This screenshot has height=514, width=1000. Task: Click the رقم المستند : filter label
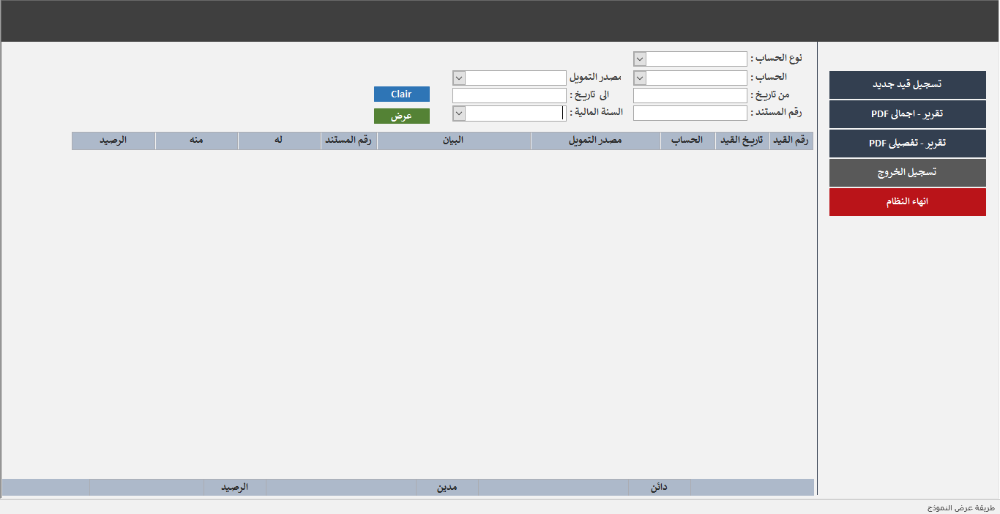point(776,112)
